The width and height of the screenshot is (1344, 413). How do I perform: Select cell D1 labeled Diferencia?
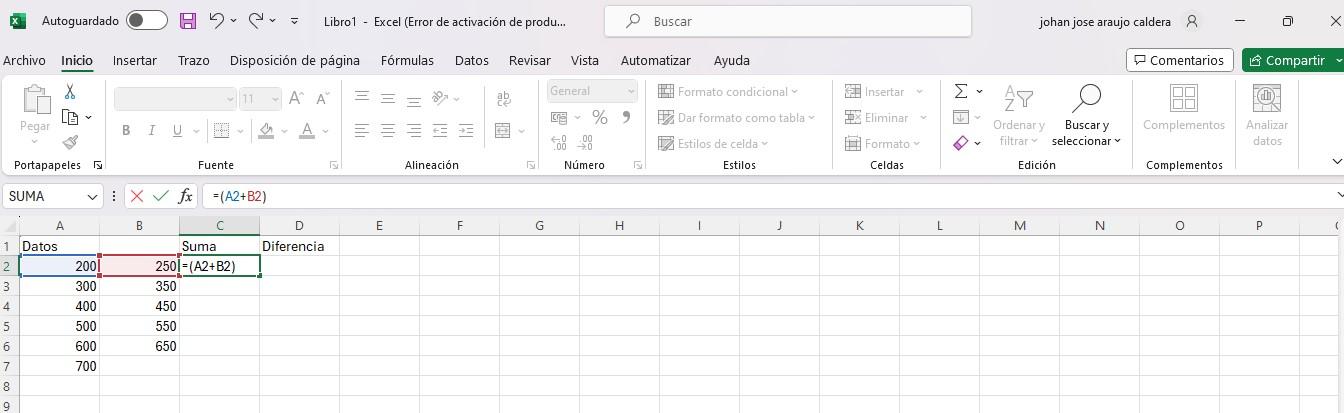tap(299, 246)
